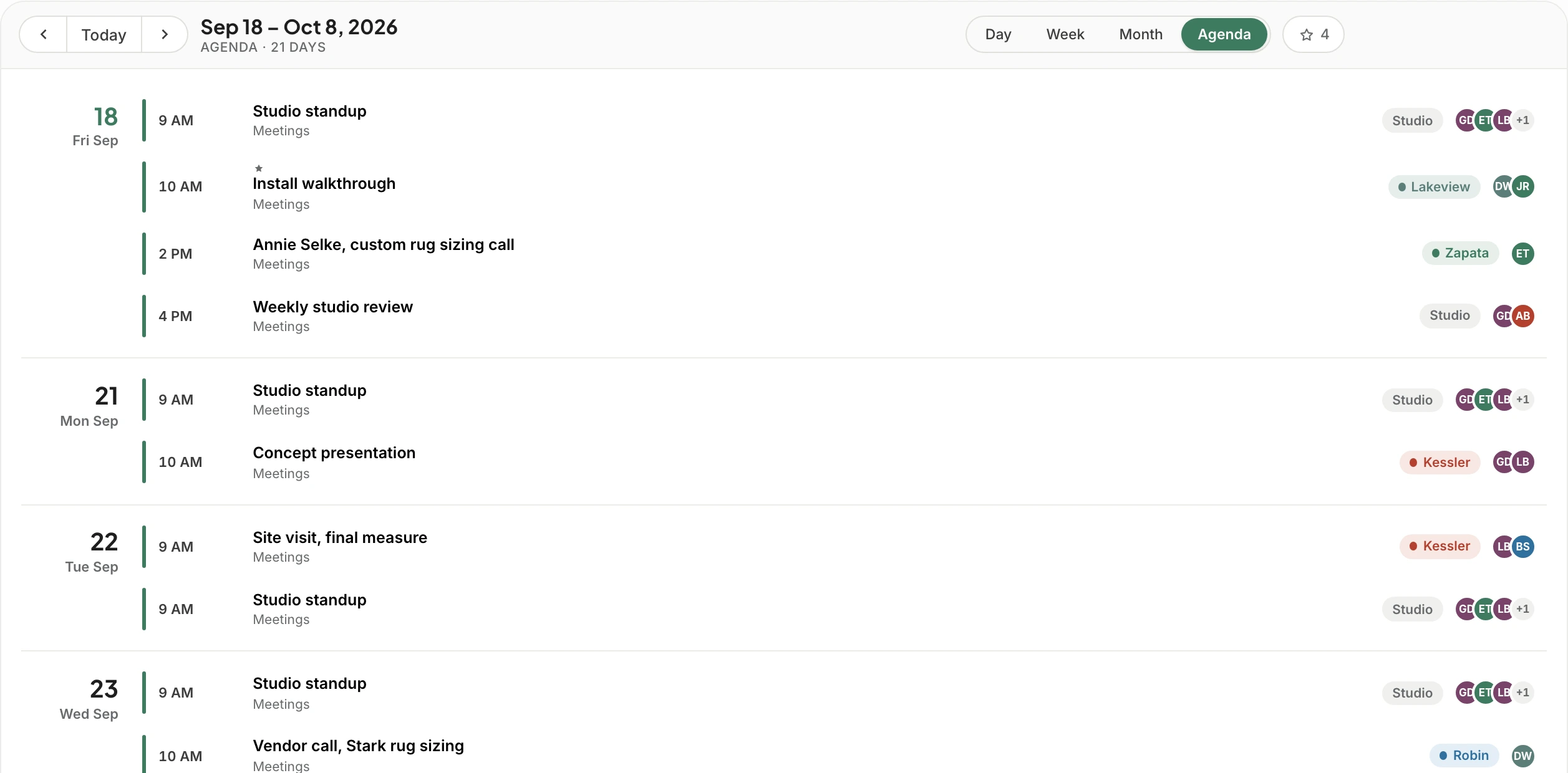Click BS avatar on Site visit row

pyautogui.click(x=1522, y=547)
